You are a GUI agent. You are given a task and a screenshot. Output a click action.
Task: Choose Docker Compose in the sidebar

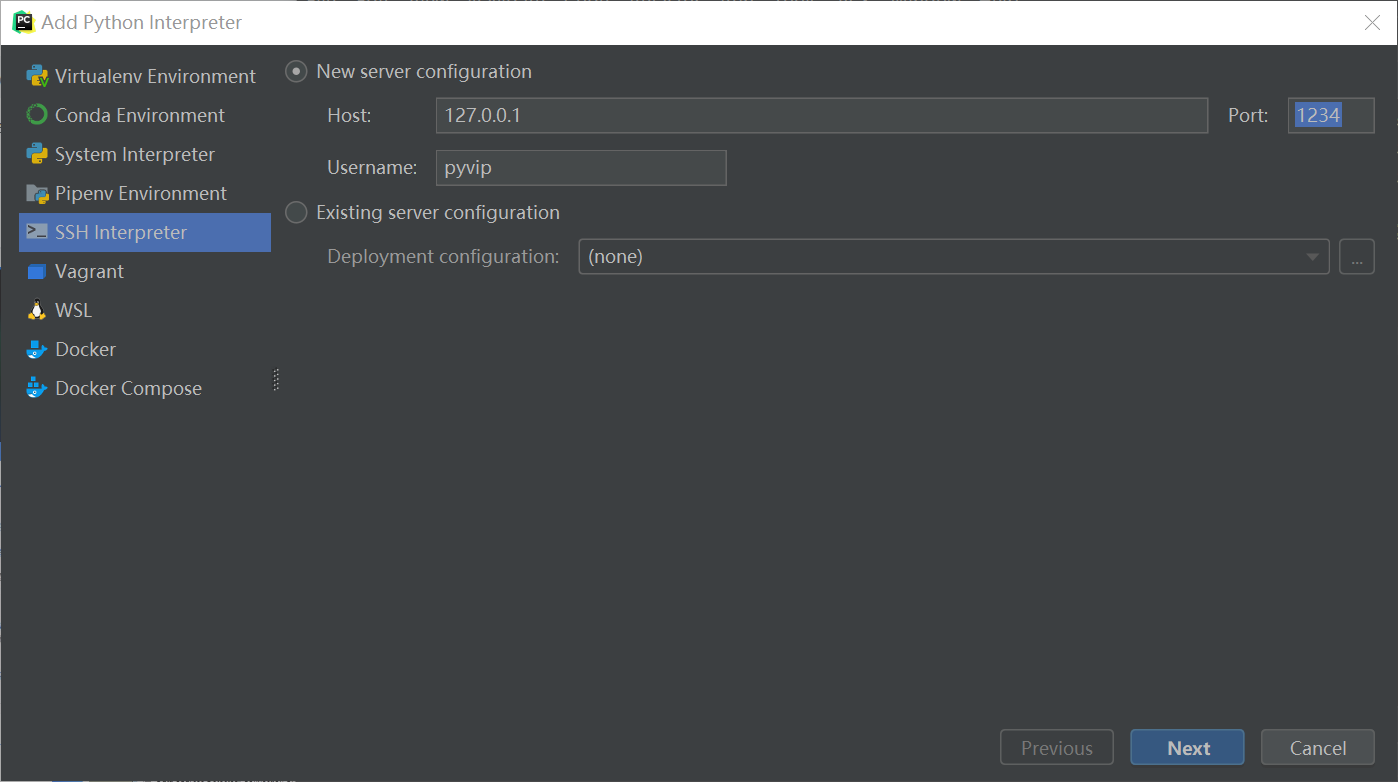click(145, 388)
